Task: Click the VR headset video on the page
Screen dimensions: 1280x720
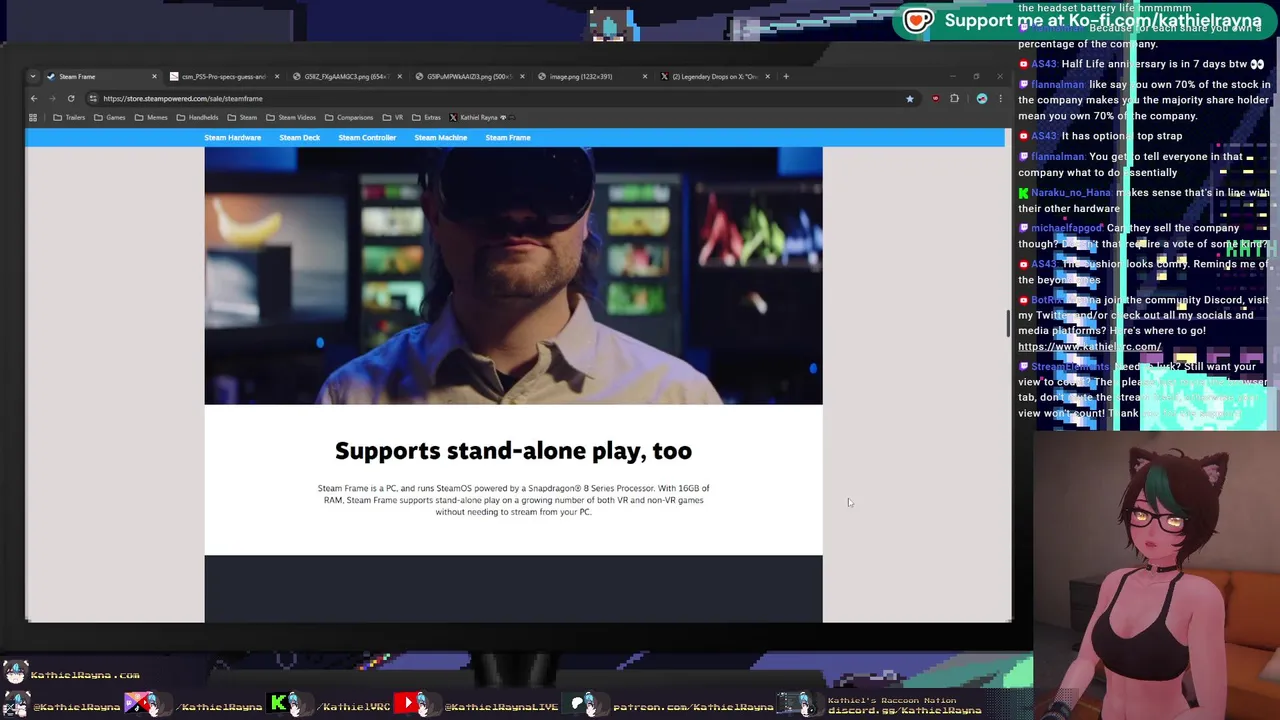Action: point(513,275)
